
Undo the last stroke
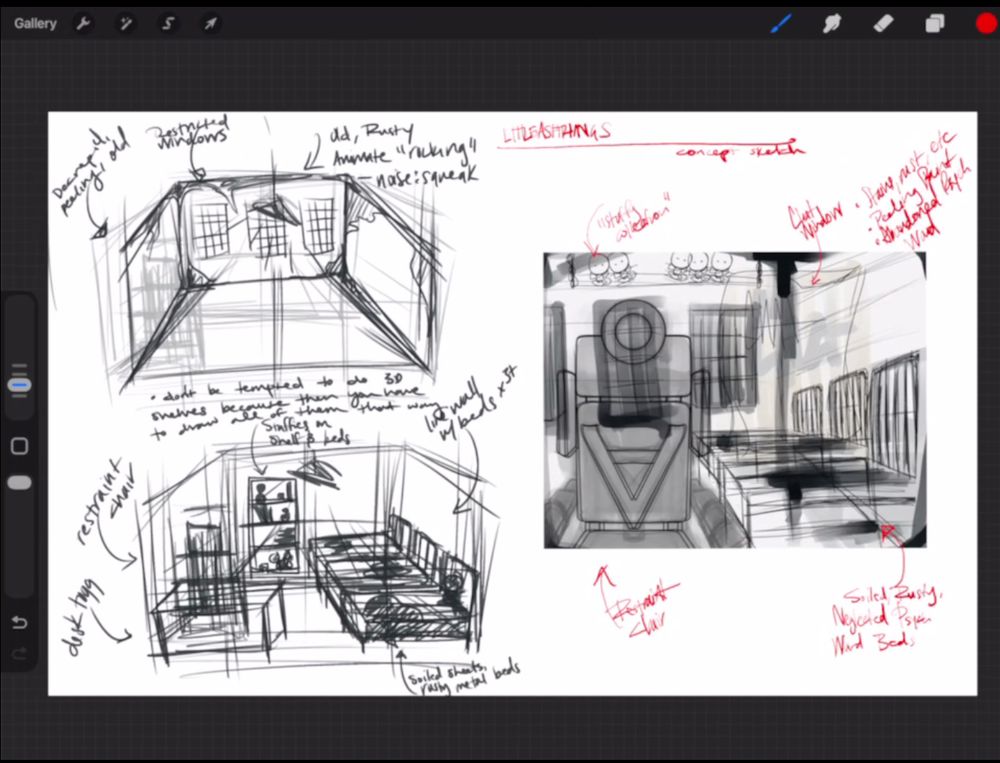[x=20, y=621]
